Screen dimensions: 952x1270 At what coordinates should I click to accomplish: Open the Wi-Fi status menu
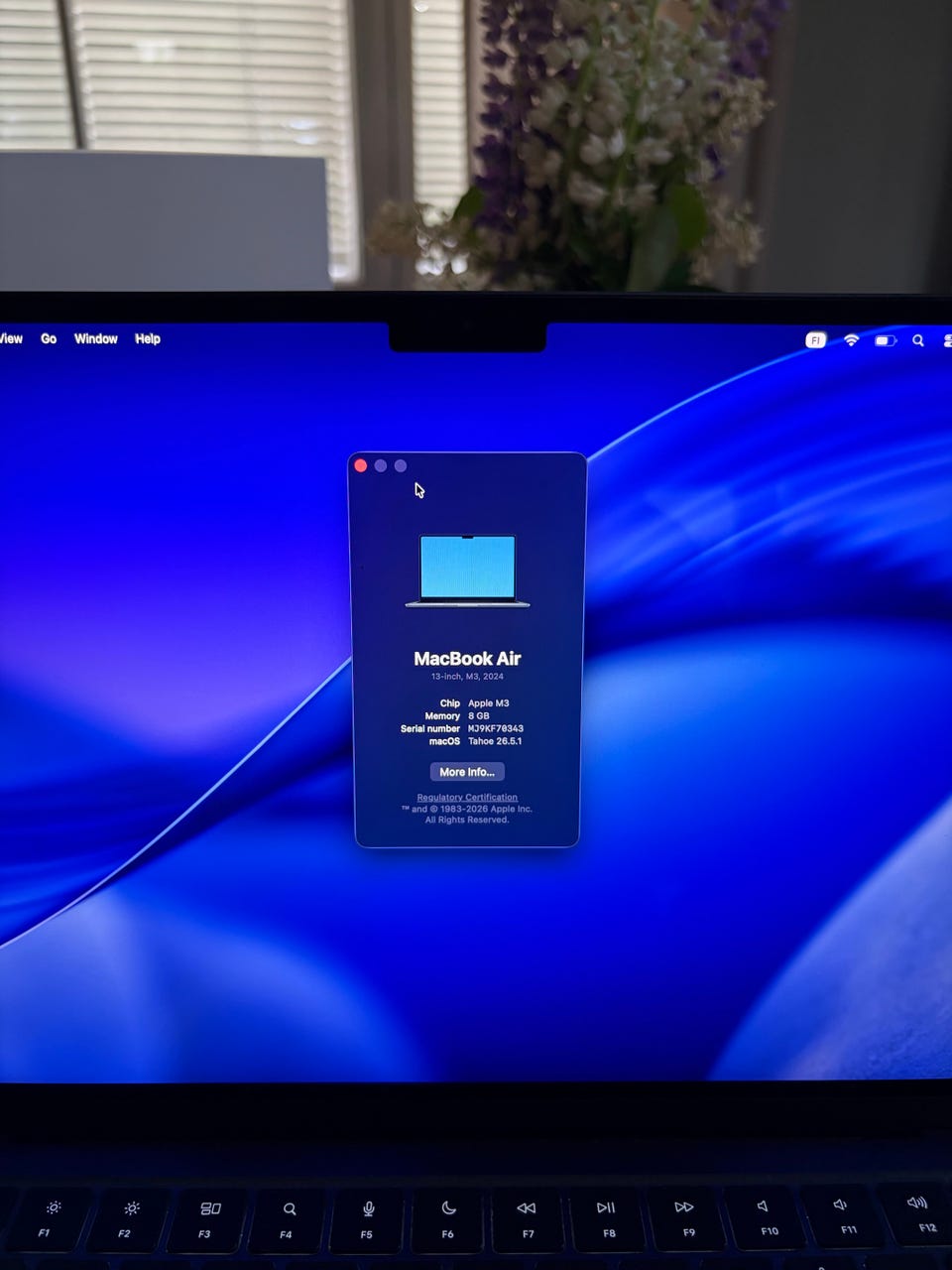tap(851, 340)
